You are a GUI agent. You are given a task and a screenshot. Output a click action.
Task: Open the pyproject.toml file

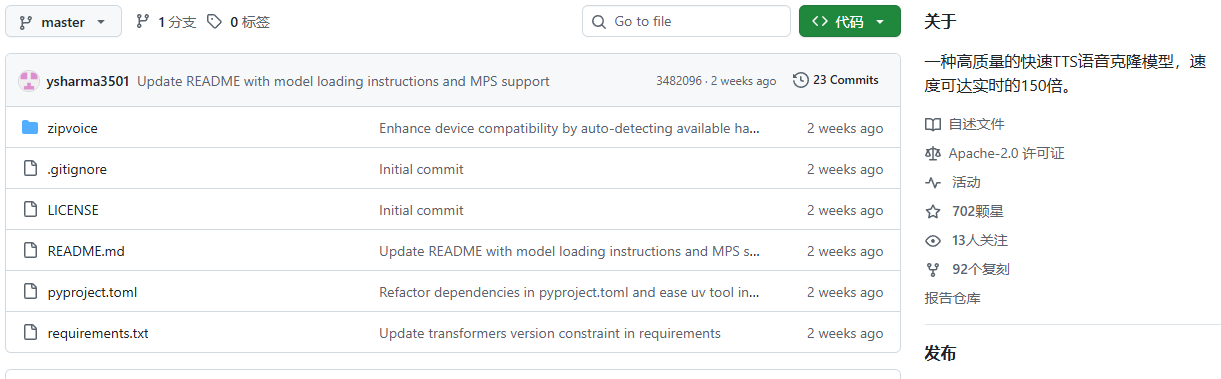point(92,292)
